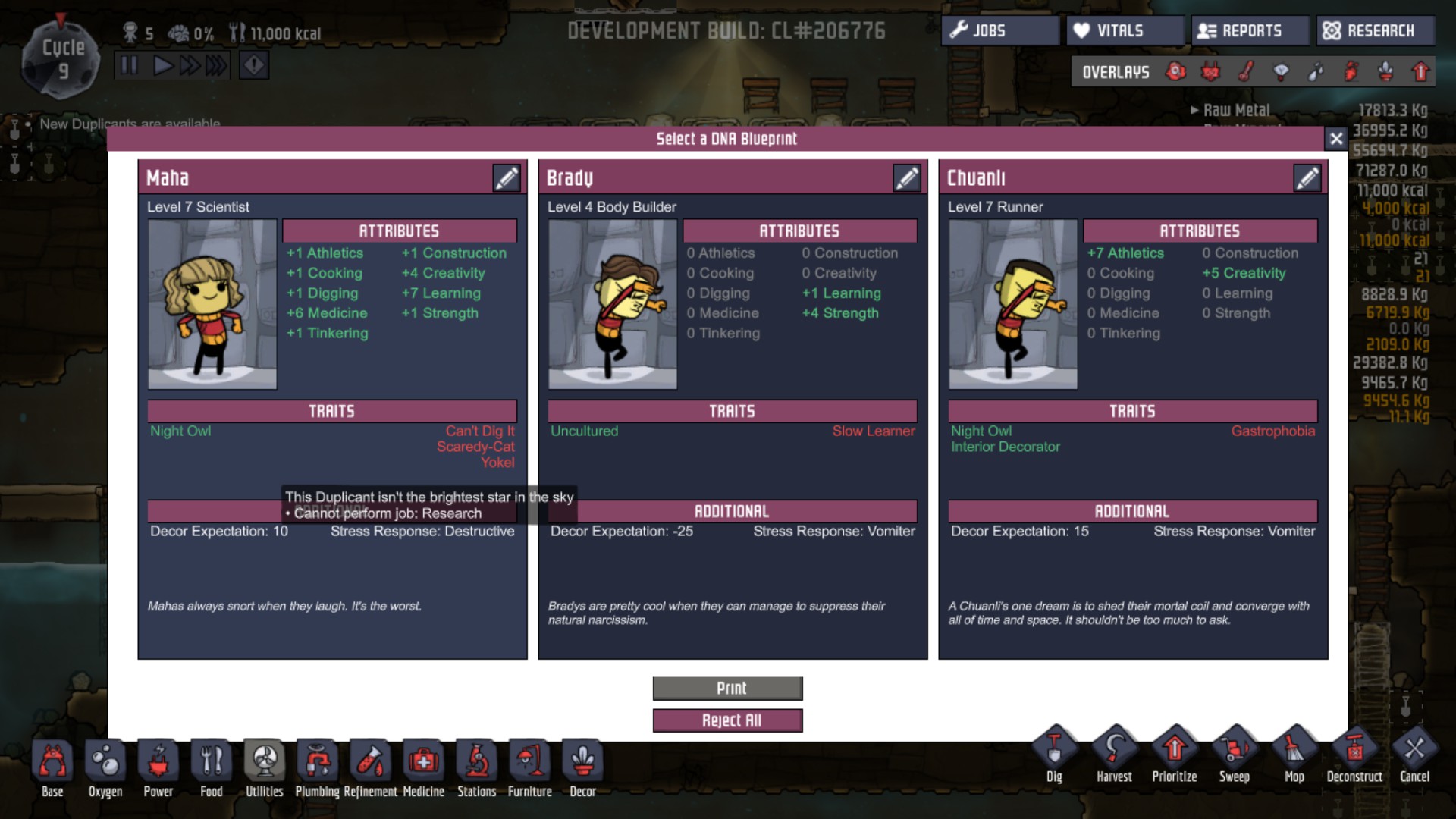Click Print to select a duplicant
Viewport: 1456px width, 819px height.
coord(728,687)
